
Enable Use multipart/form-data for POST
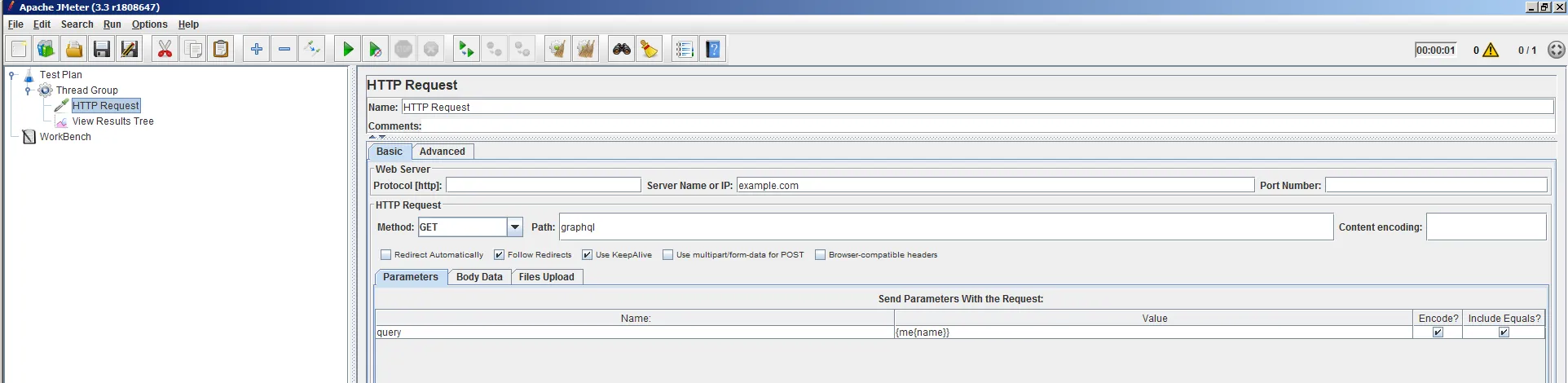pyautogui.click(x=668, y=255)
